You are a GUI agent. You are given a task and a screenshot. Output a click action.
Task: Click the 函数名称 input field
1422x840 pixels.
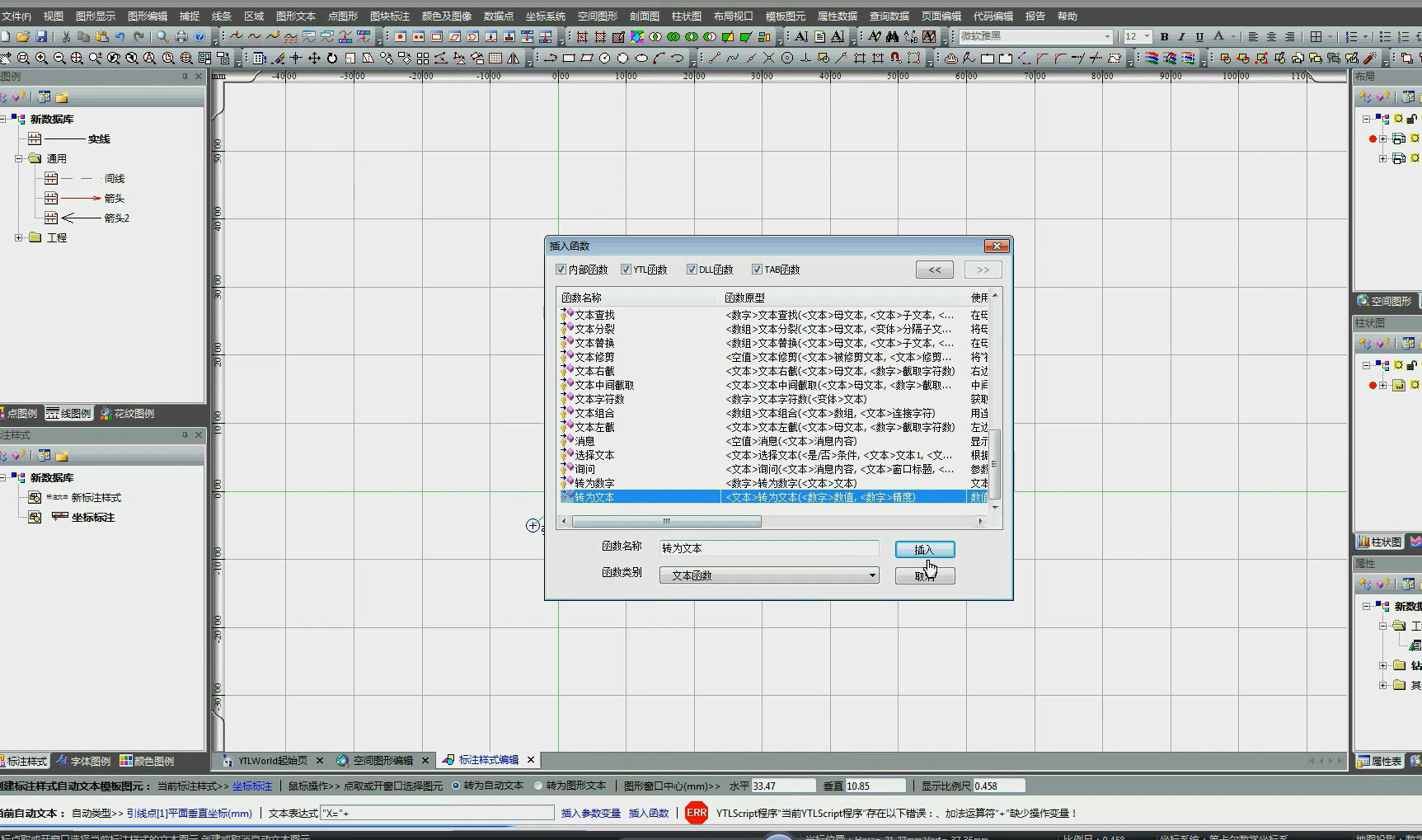click(x=769, y=548)
